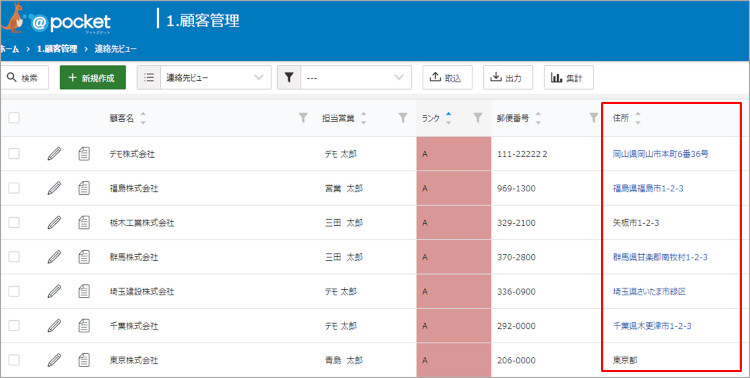Check the row for 栃木工業株式会社
The height and width of the screenshot is (378, 750).
point(14,222)
